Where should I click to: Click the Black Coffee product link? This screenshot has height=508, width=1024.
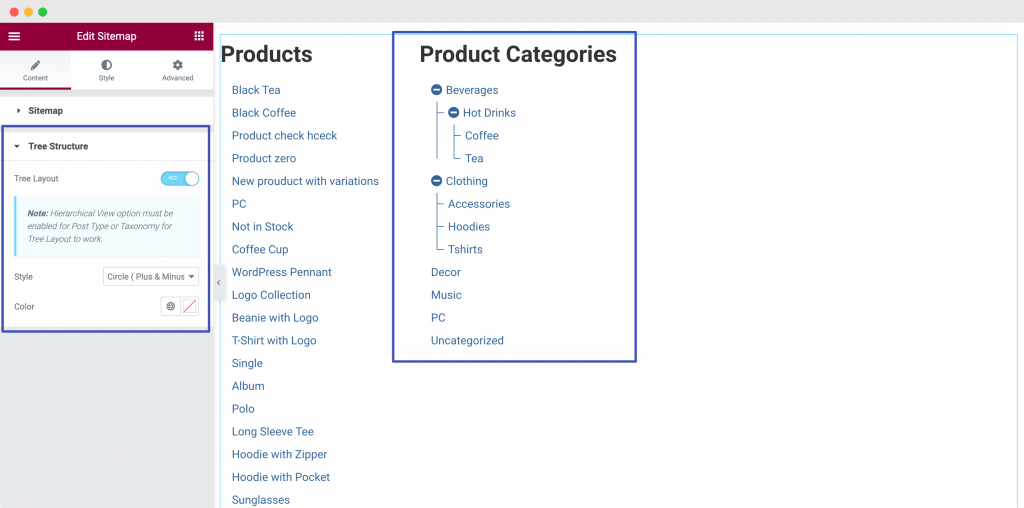(x=264, y=113)
